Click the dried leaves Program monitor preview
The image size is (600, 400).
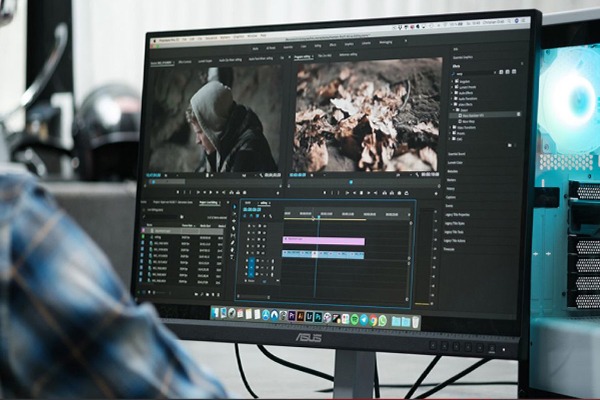[x=367, y=114]
